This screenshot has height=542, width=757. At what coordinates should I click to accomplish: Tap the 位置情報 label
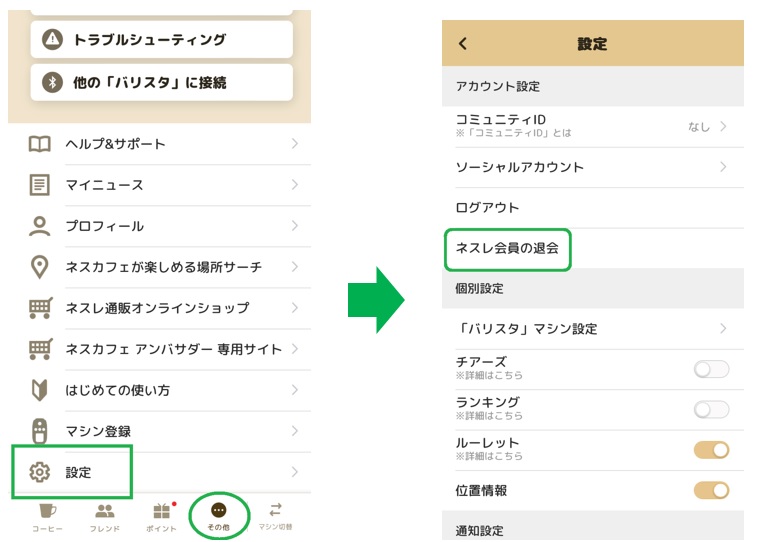pos(481,491)
